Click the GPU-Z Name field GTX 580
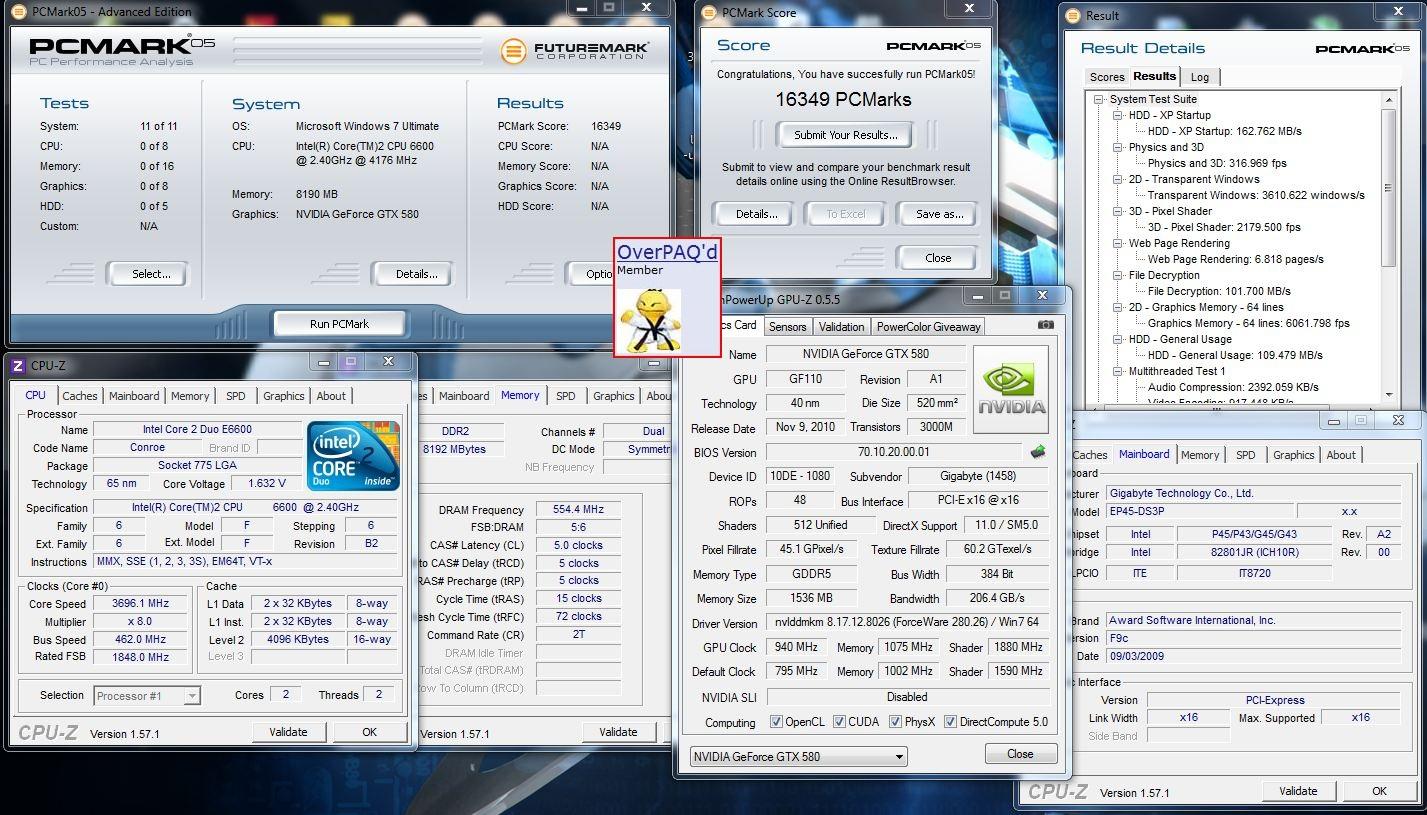This screenshot has width=1427, height=815. 866,354
